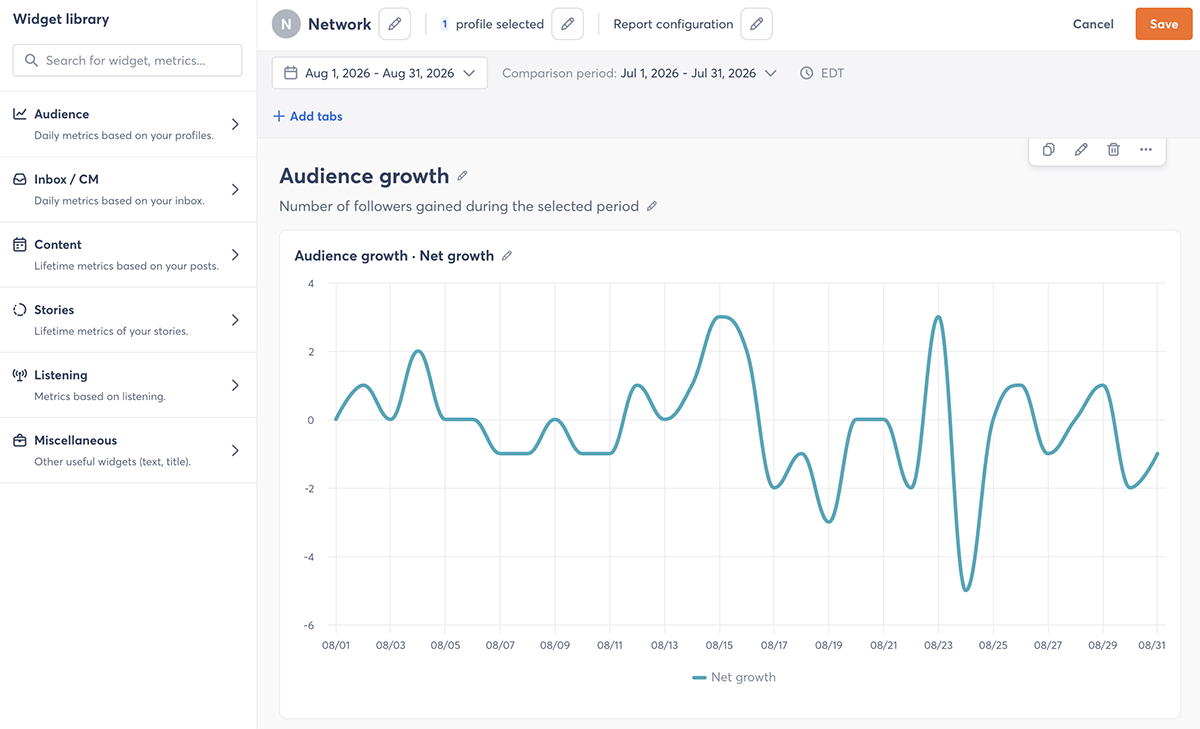Edit the Network report name pencil icon
The image size is (1200, 729).
395,24
